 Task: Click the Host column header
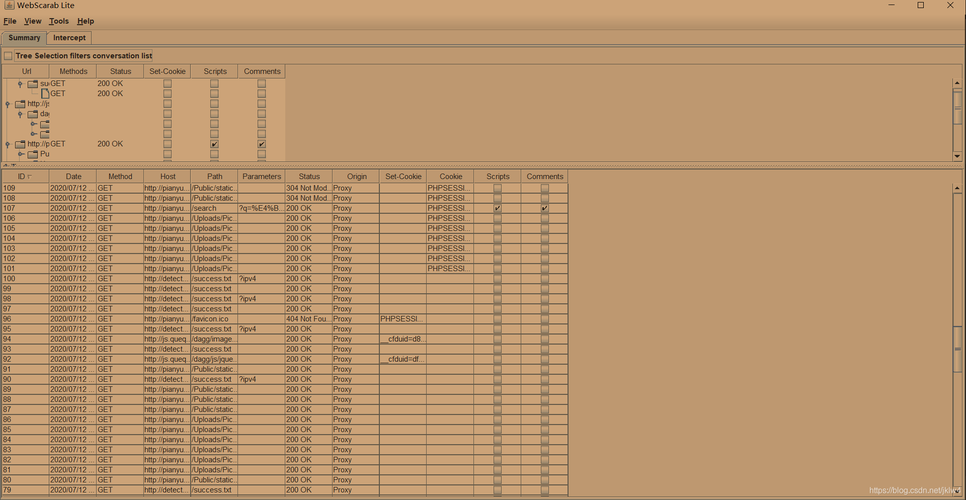[x=167, y=176]
